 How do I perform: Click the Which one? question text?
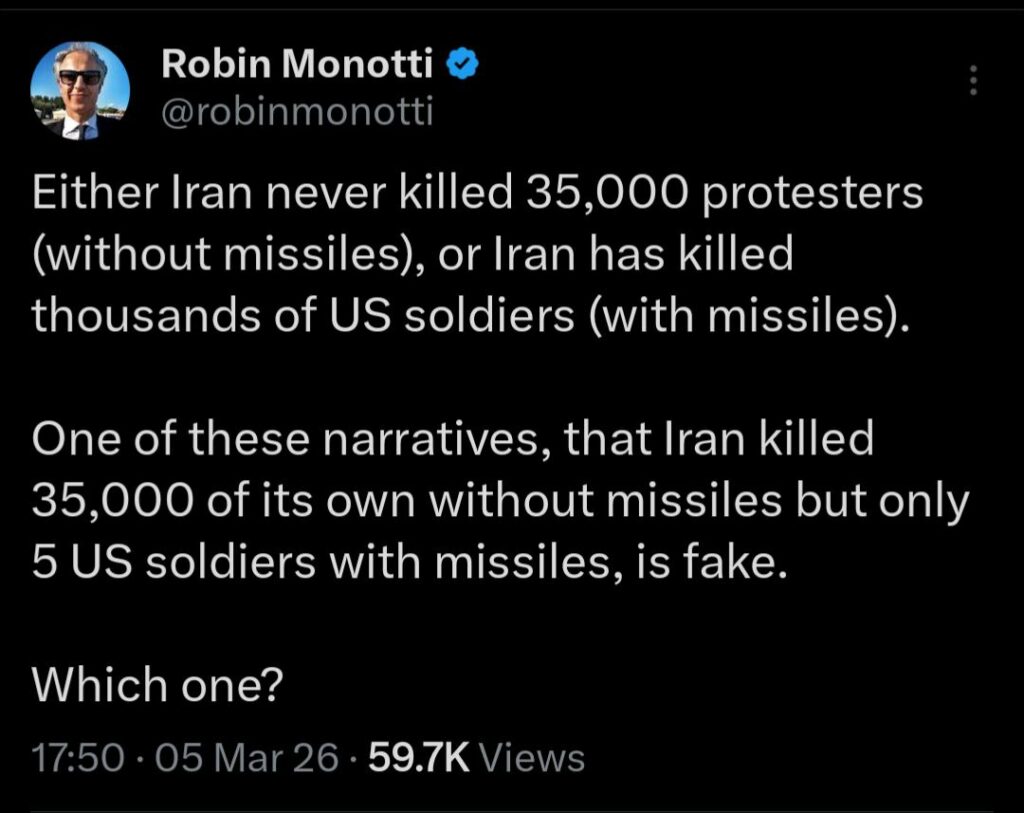click(x=158, y=686)
